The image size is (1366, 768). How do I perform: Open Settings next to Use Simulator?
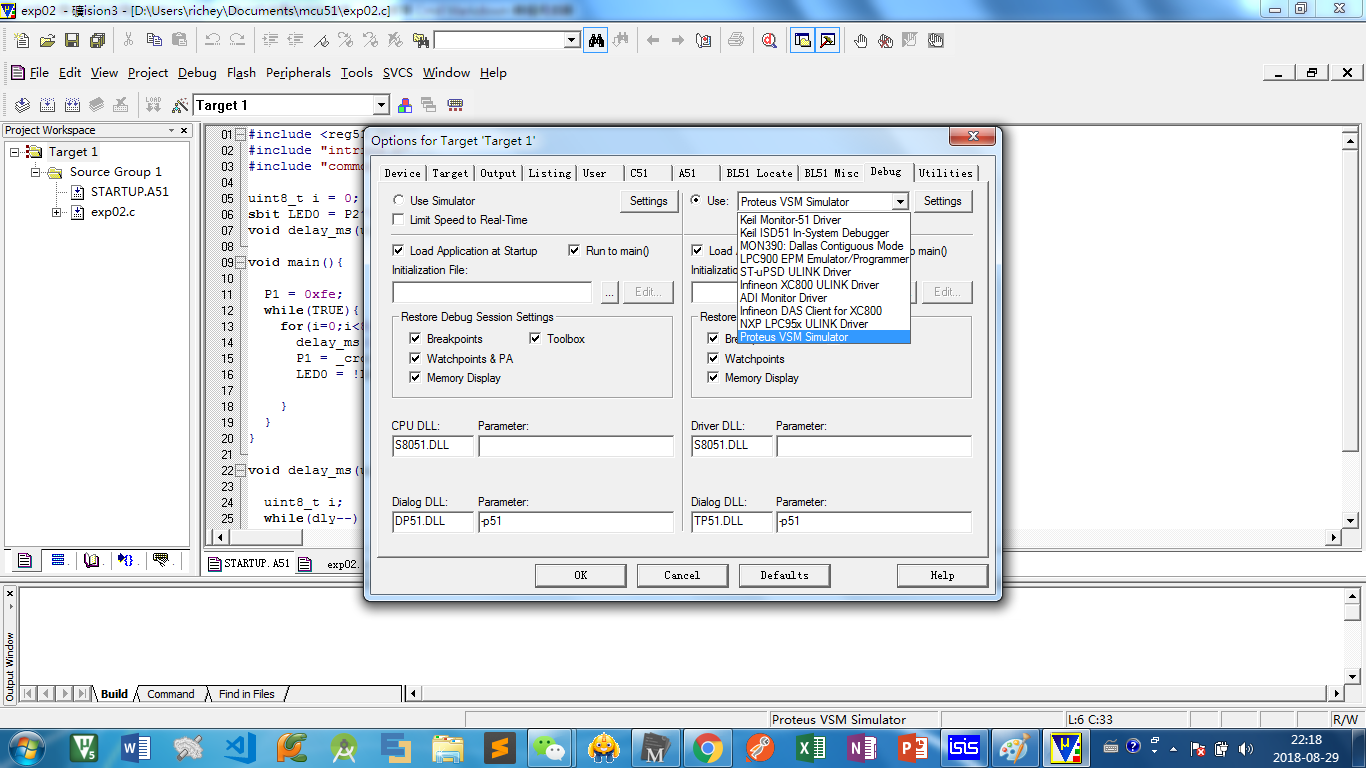pyautogui.click(x=648, y=201)
